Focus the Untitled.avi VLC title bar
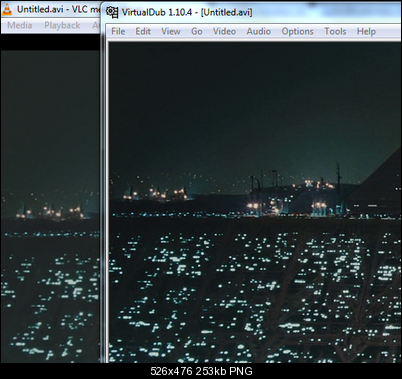Viewport: 402px width, 379px height. (51, 9)
